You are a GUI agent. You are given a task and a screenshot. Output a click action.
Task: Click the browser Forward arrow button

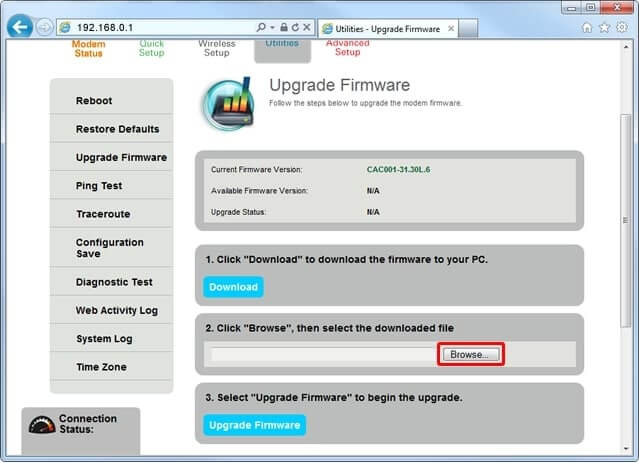pos(45,27)
